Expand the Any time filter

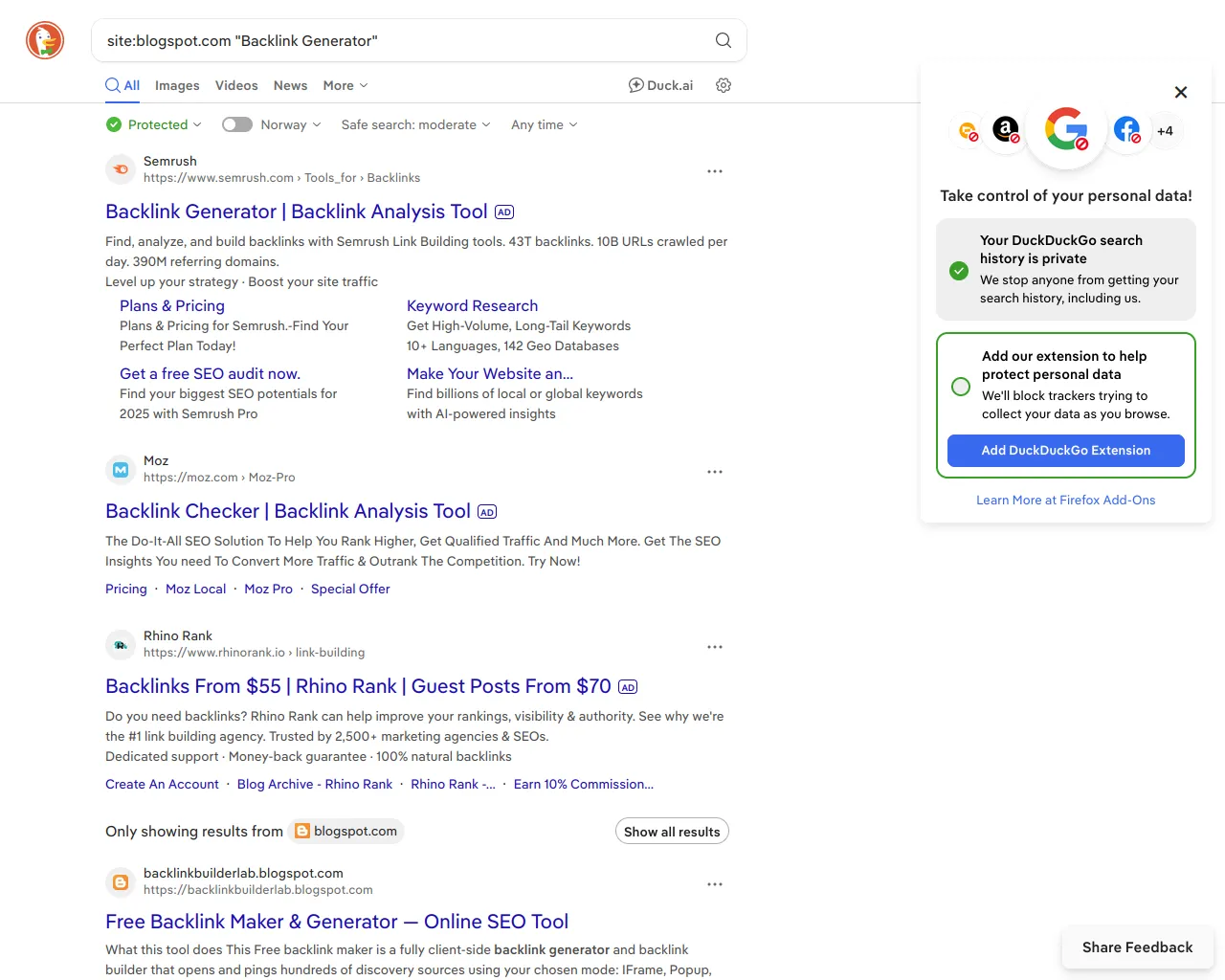pos(544,124)
